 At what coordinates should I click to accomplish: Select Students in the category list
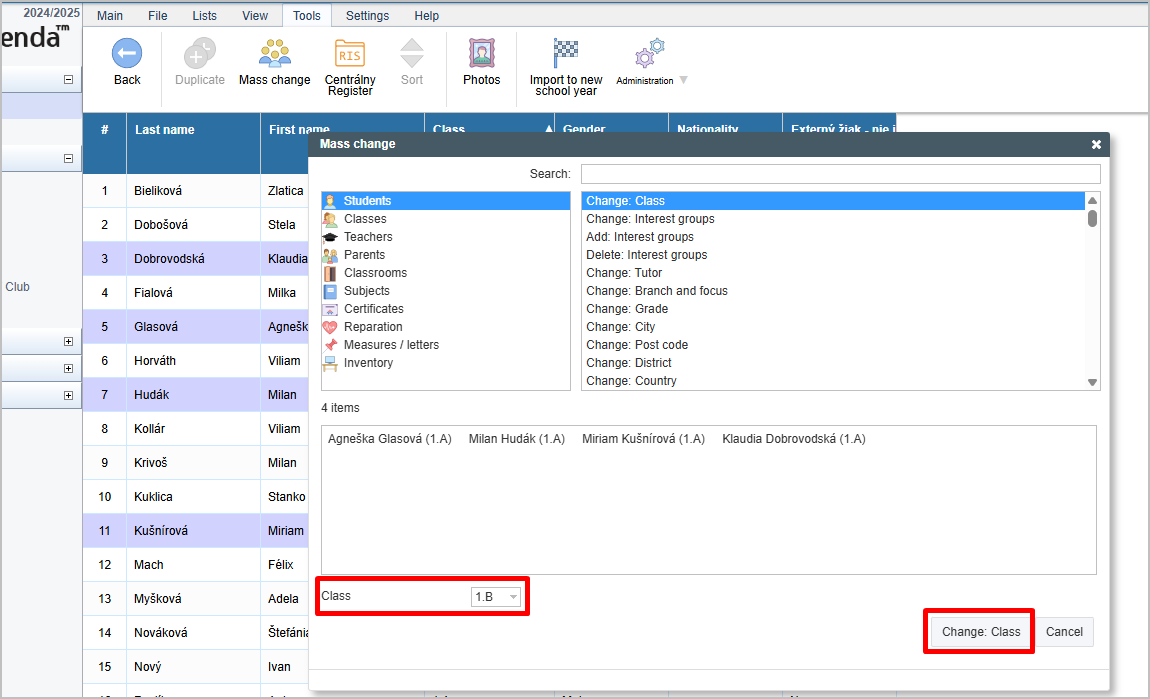[445, 201]
